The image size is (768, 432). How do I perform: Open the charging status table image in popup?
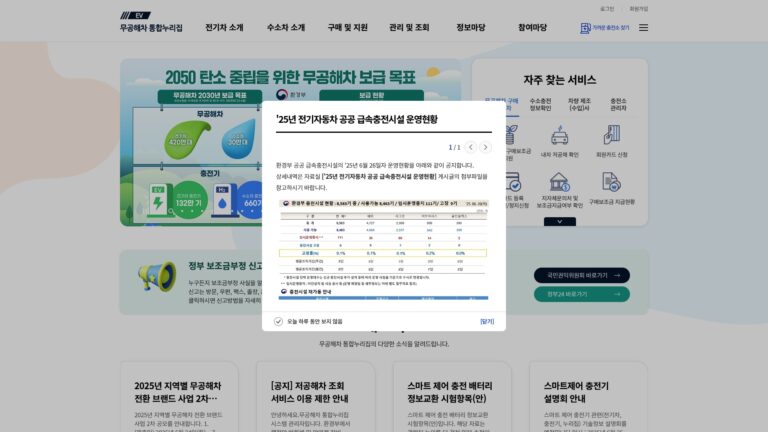(383, 249)
